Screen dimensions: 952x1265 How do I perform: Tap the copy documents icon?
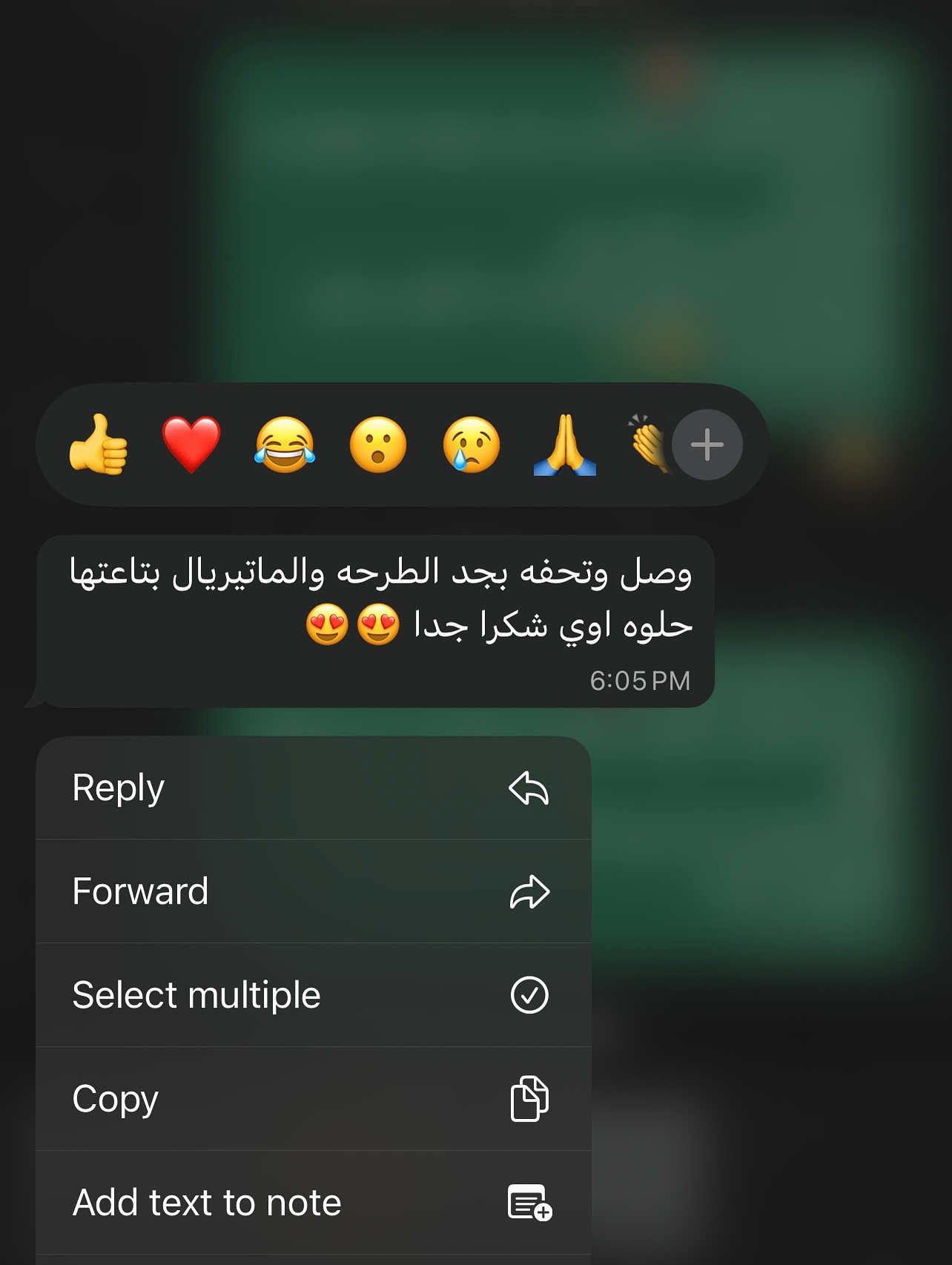[x=529, y=1098]
